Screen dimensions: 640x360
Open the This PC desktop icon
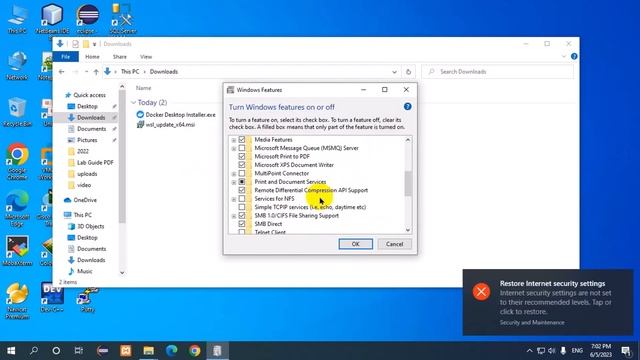pyautogui.click(x=17, y=18)
